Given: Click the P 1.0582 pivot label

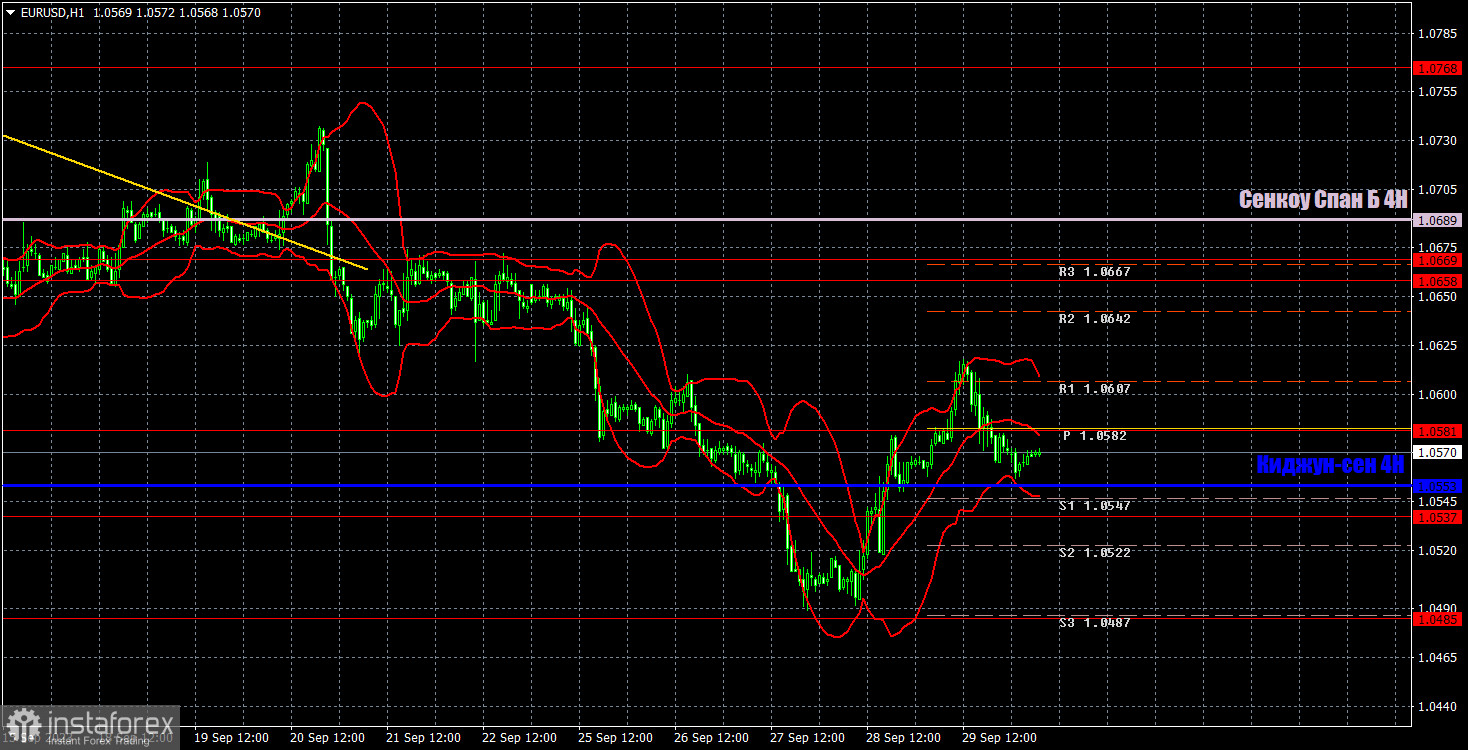Looking at the screenshot, I should 1095,435.
